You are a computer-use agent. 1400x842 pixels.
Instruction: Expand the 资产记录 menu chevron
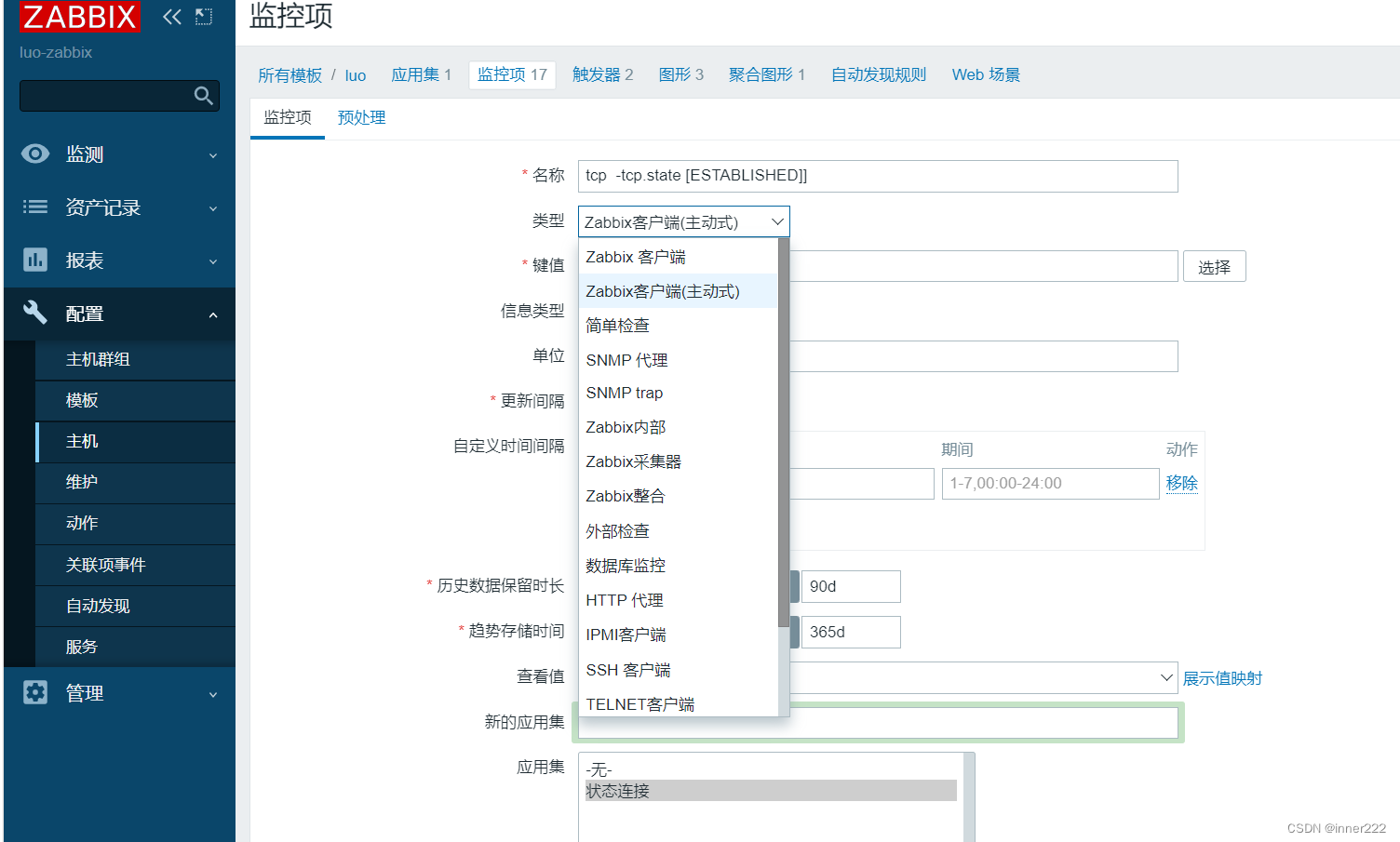point(213,208)
